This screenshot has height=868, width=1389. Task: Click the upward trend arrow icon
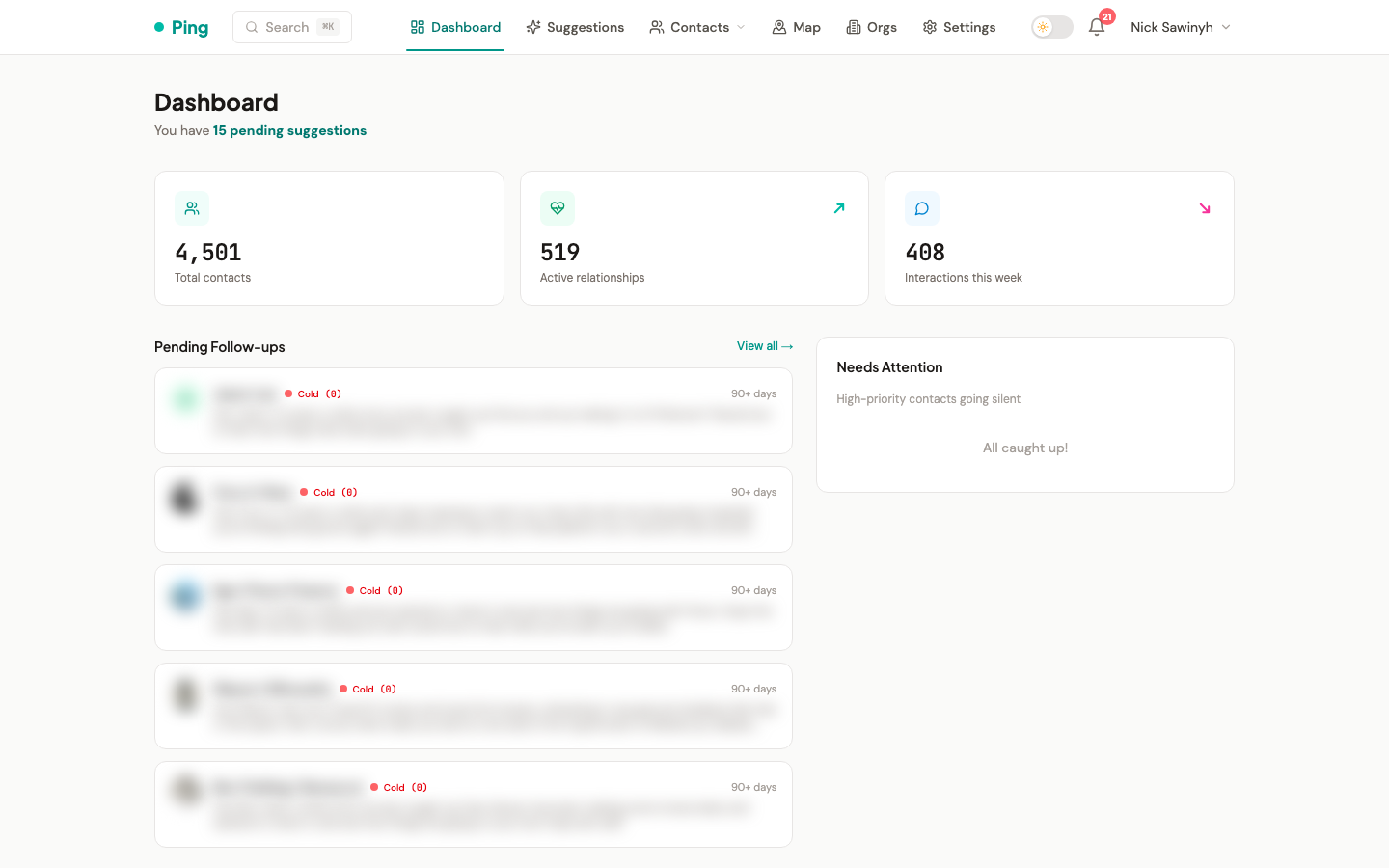pos(839,208)
